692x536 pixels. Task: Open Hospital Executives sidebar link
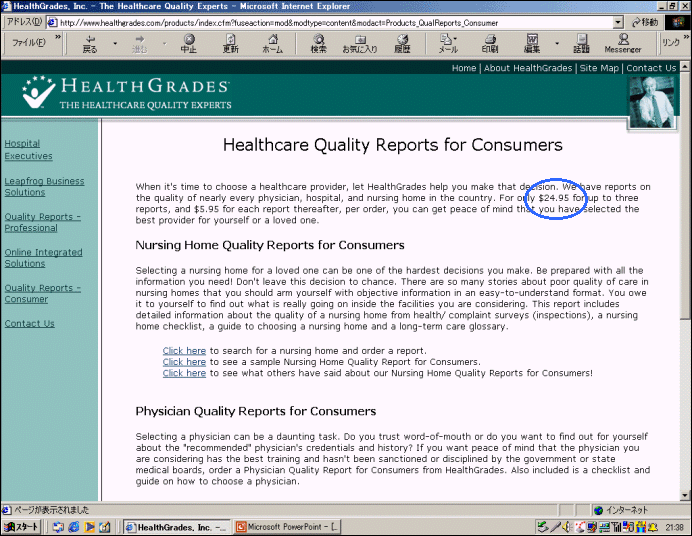28,150
